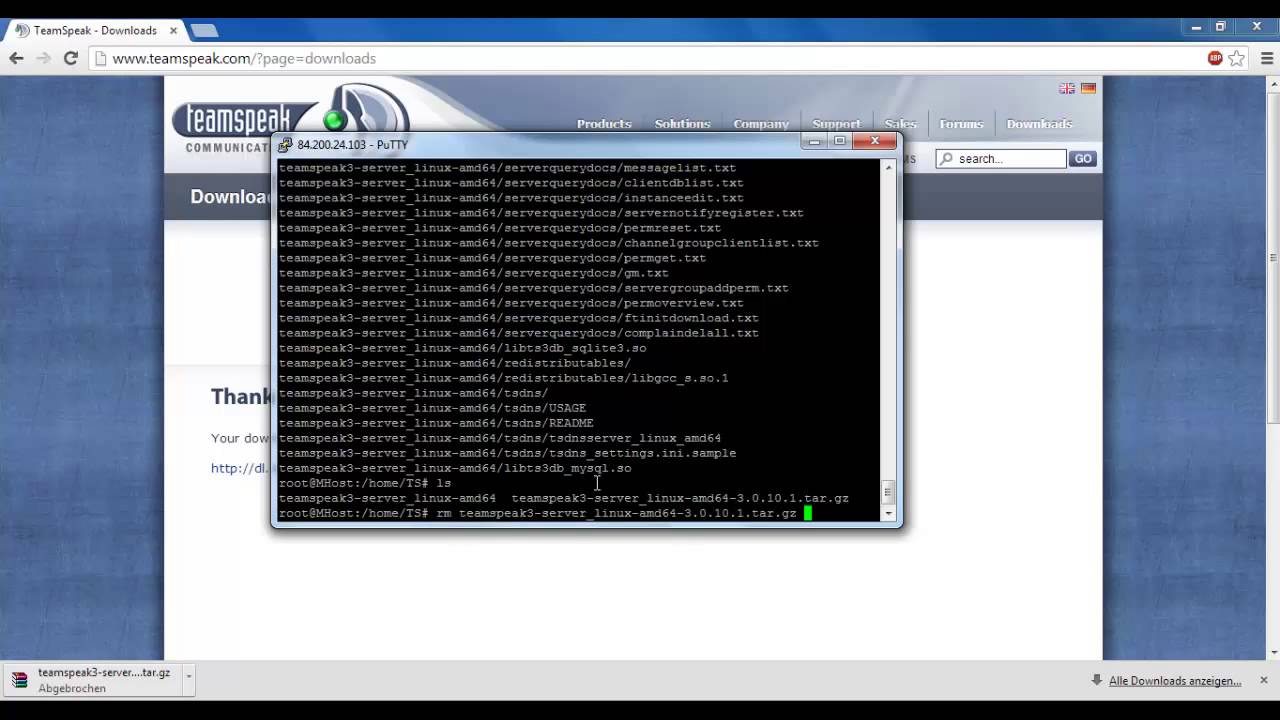The height and width of the screenshot is (720, 1280).
Task: Click the 'tsdns/USAGE' terminal line
Action: 432,408
